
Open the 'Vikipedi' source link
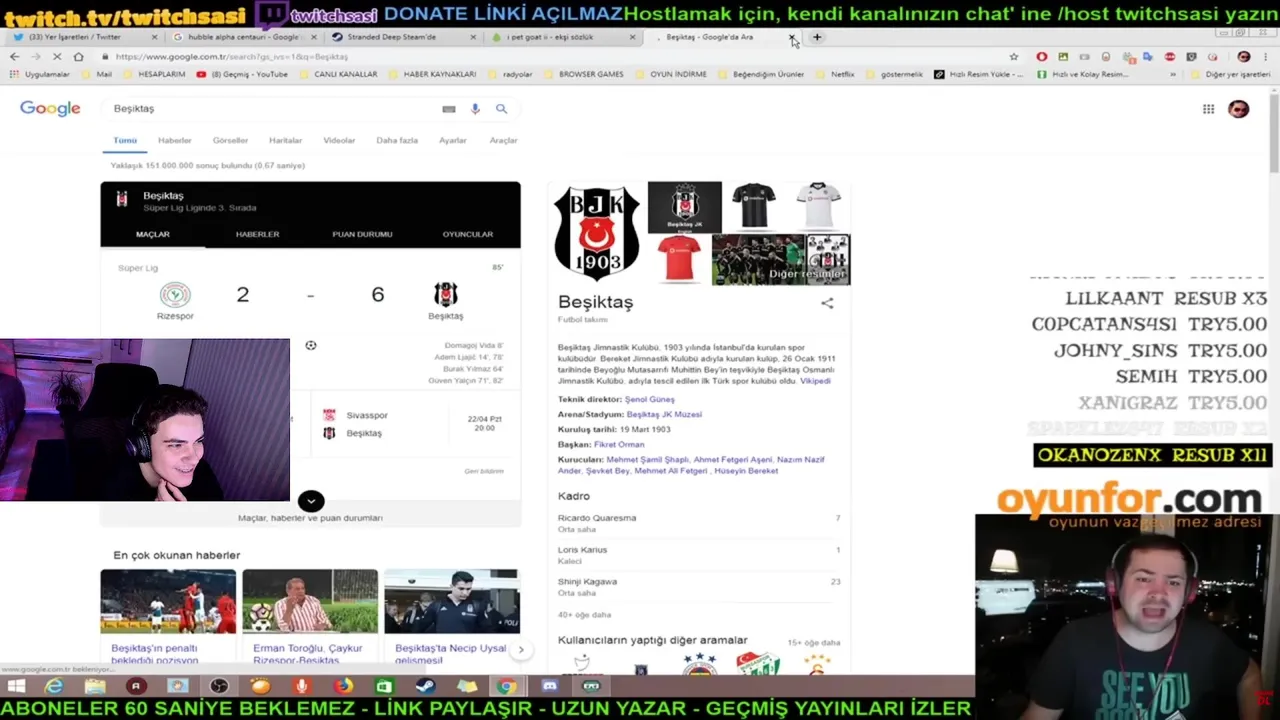(815, 381)
